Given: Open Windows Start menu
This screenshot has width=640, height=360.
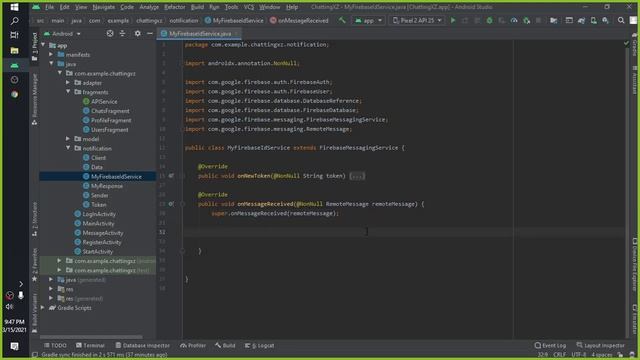Looking at the screenshot, I should pyautogui.click(x=14, y=7).
